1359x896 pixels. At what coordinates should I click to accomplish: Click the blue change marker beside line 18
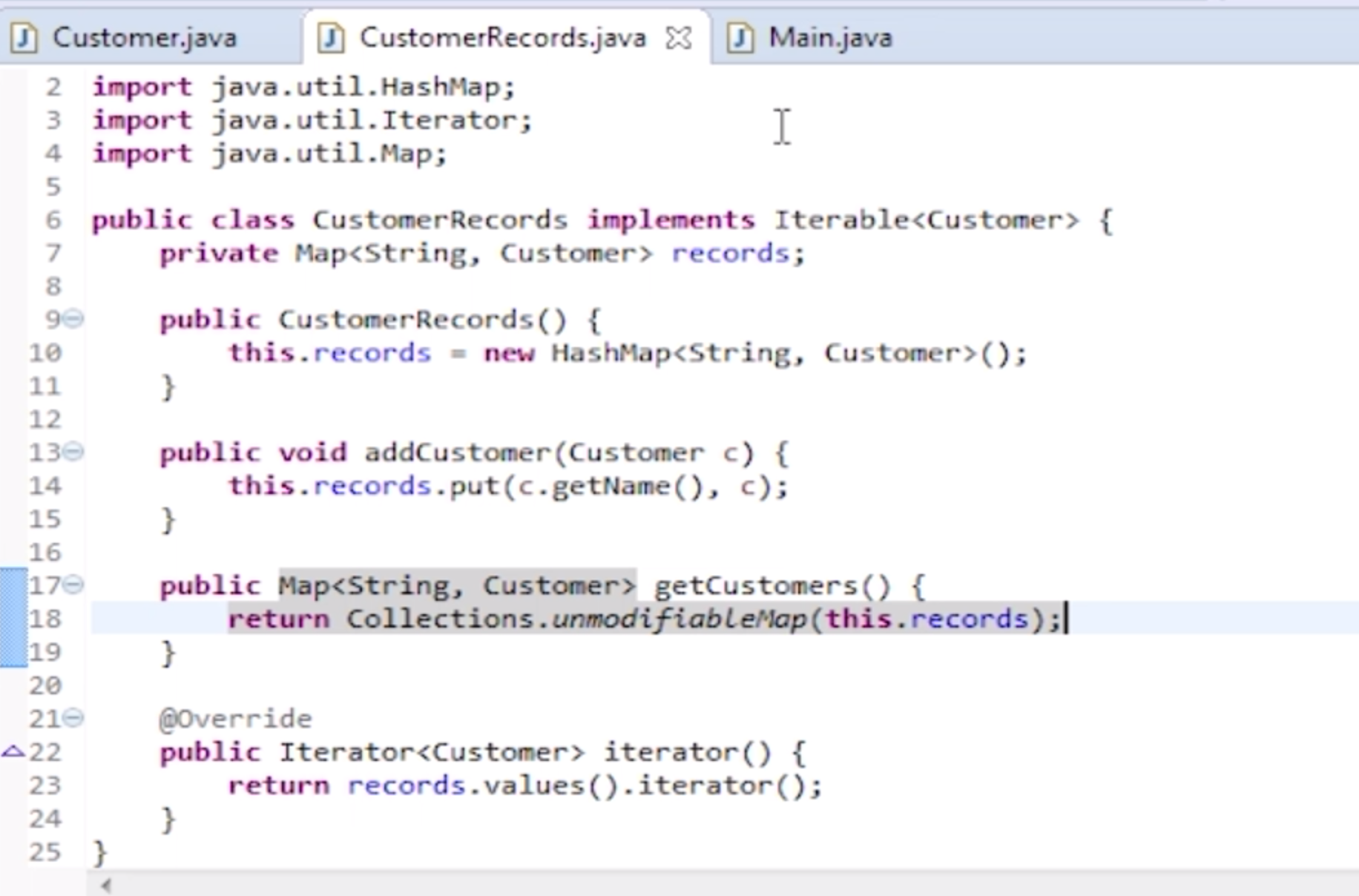pyautogui.click(x=13, y=619)
